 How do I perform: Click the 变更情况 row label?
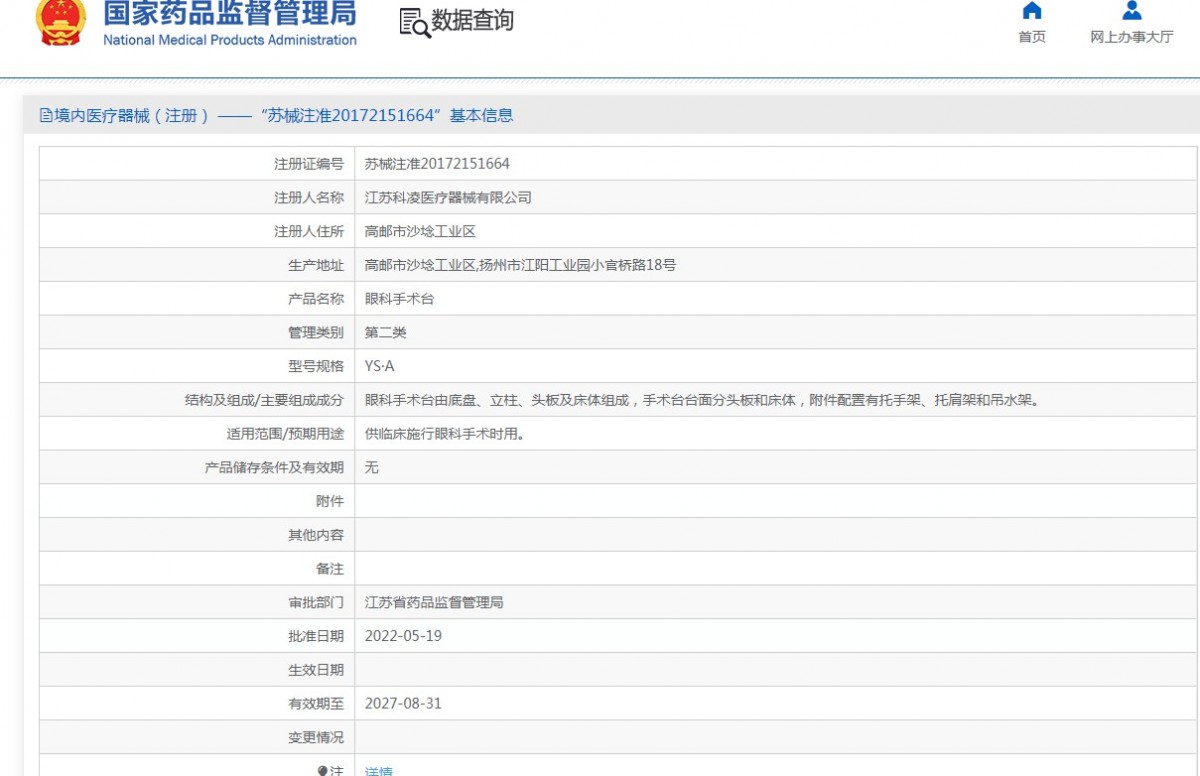click(x=316, y=738)
